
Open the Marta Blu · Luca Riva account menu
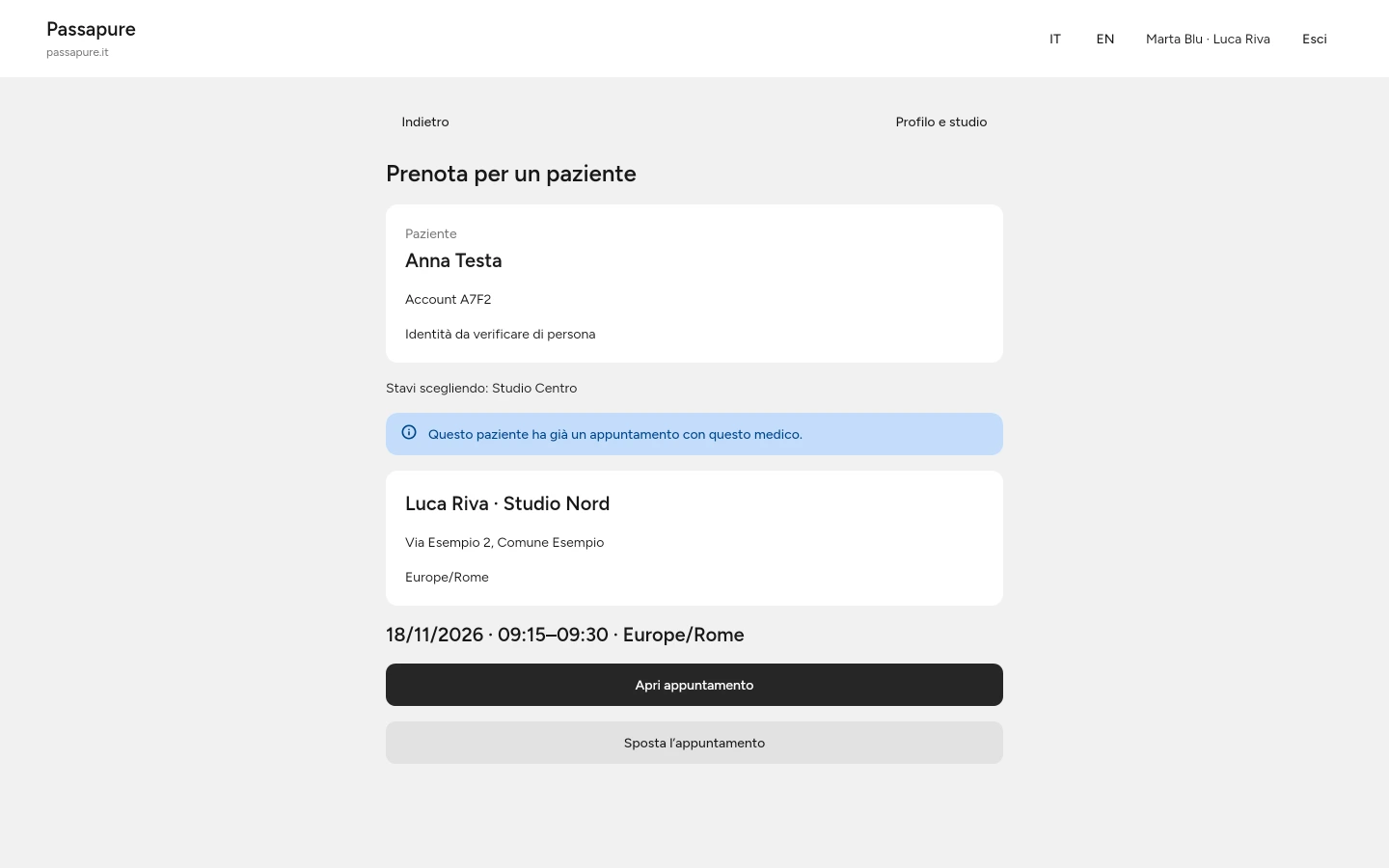pos(1208,39)
